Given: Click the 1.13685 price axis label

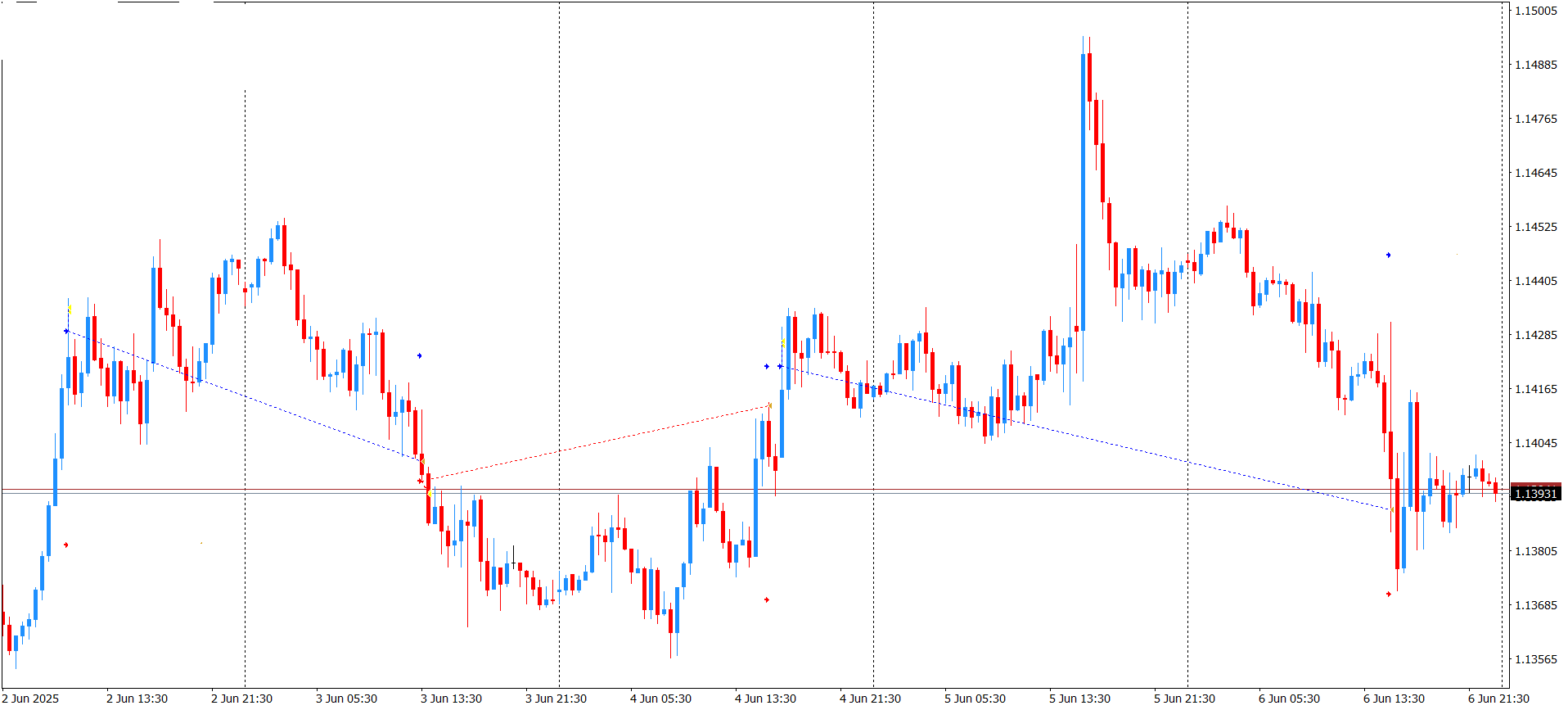Looking at the screenshot, I should [1536, 605].
